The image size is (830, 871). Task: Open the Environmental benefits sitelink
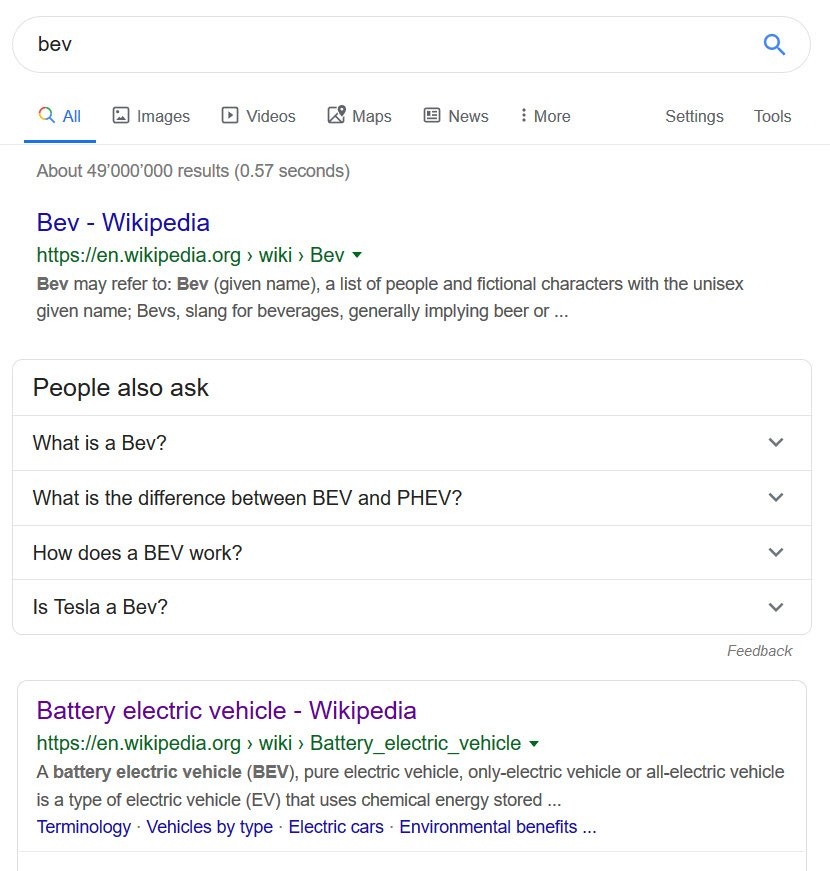tap(488, 827)
